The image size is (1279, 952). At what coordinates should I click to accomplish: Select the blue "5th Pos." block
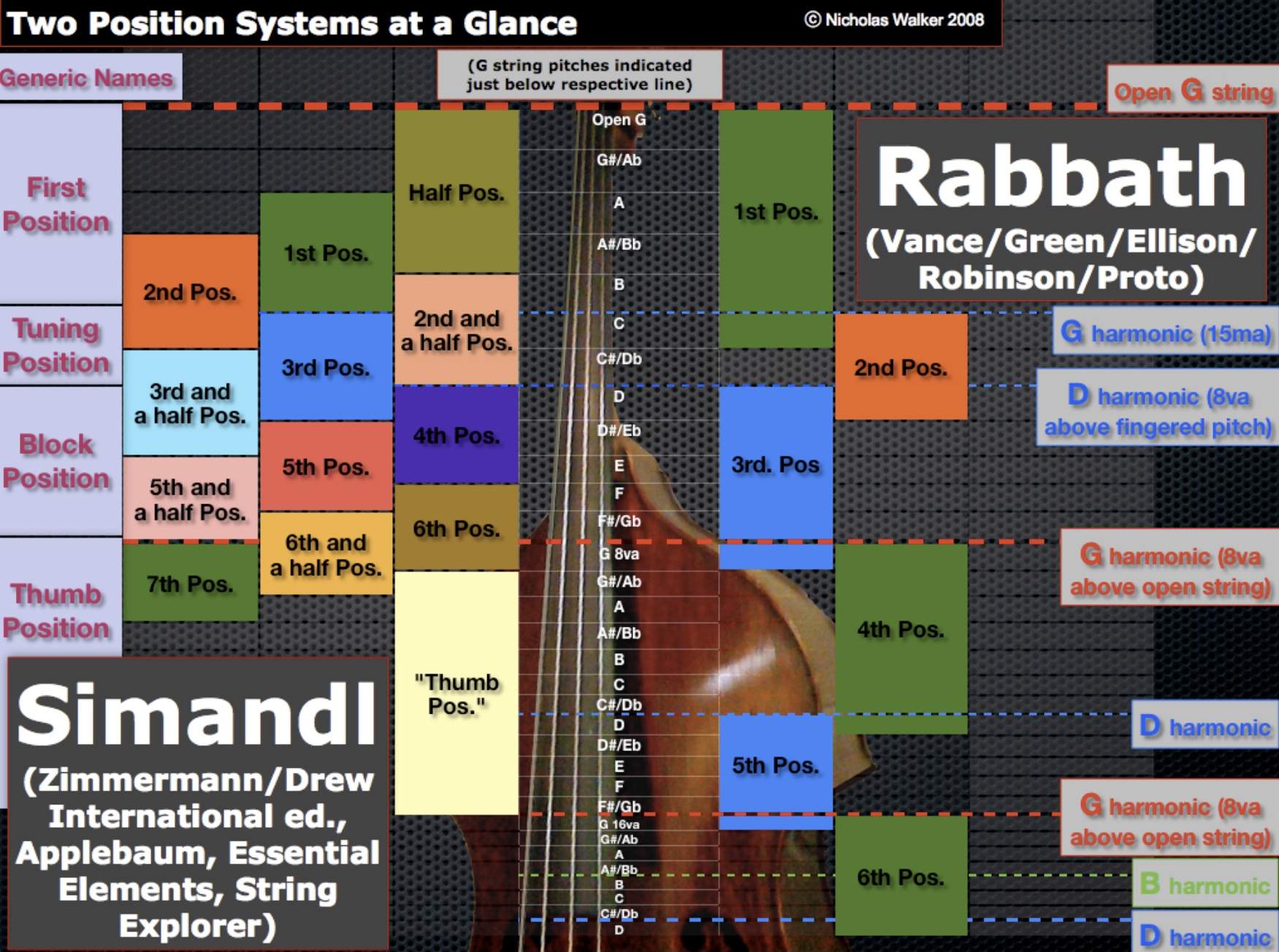click(776, 772)
